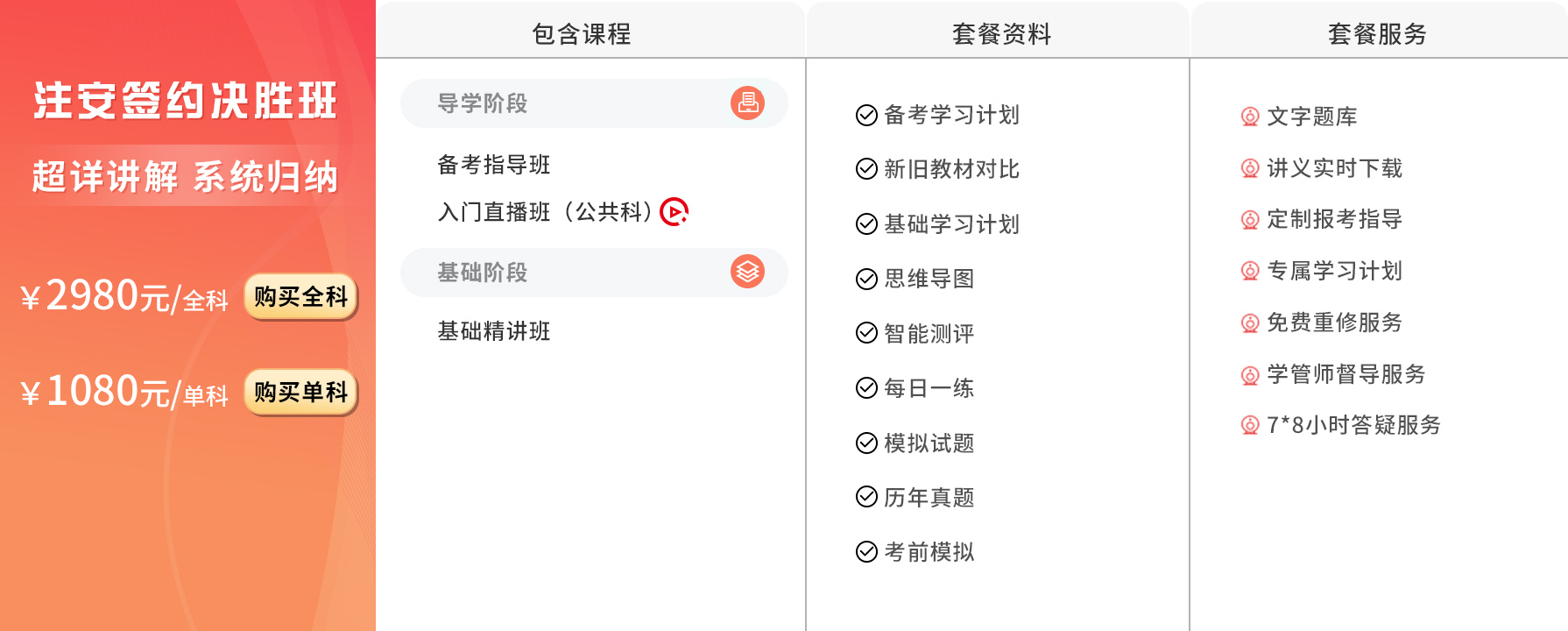Open the 备考指导班 course link

494,165
